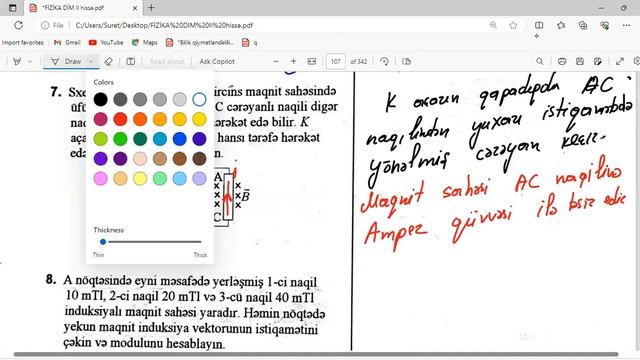Open the Settings and more ellipsis menu
640x360 pixels.
(626, 25)
